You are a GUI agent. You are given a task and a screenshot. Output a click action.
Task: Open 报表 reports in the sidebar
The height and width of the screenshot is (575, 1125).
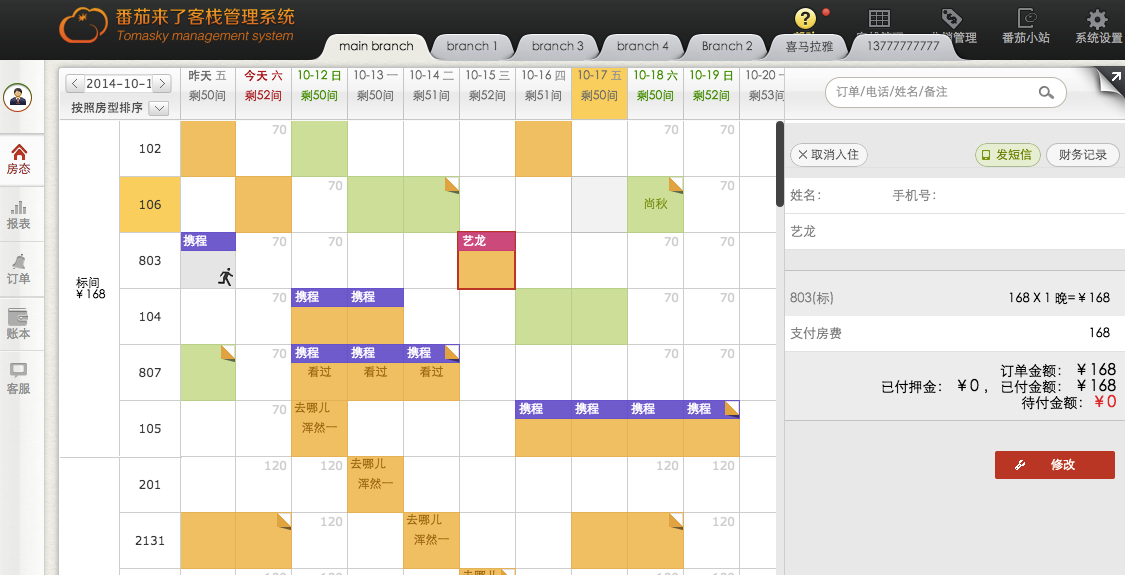tap(19, 215)
